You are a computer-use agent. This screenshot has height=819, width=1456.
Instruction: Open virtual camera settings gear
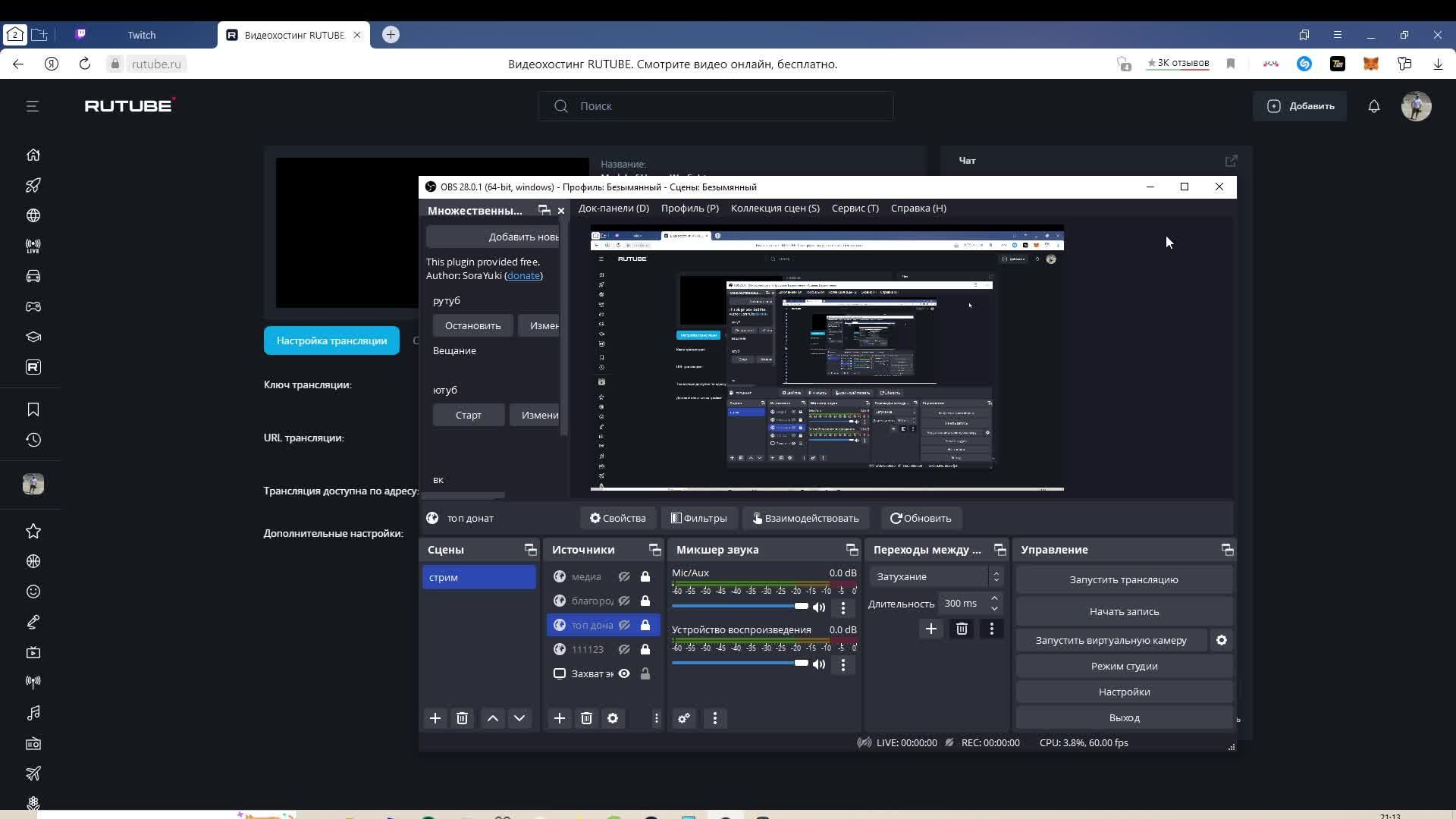click(1221, 640)
